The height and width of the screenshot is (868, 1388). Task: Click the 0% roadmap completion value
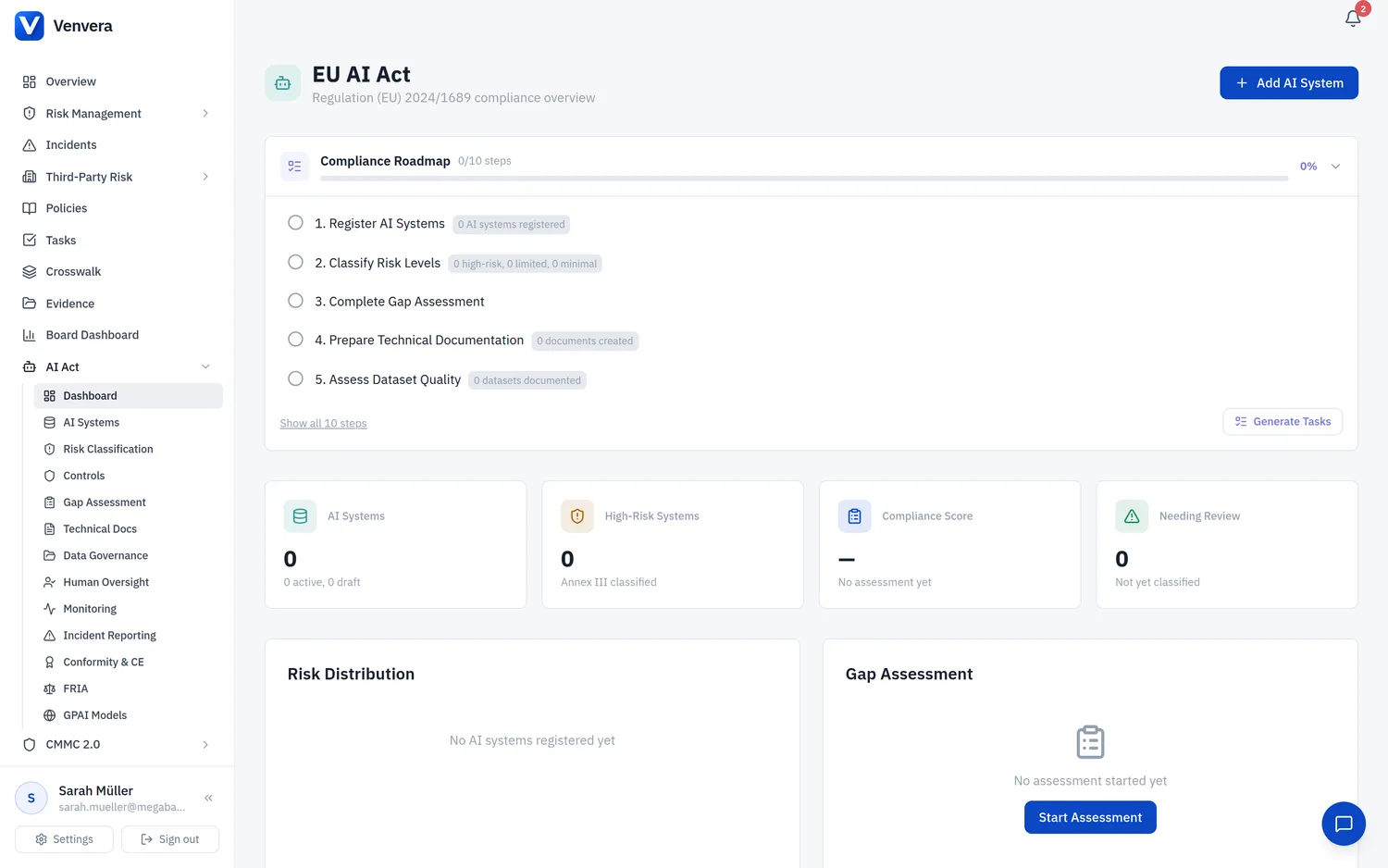[1308, 167]
